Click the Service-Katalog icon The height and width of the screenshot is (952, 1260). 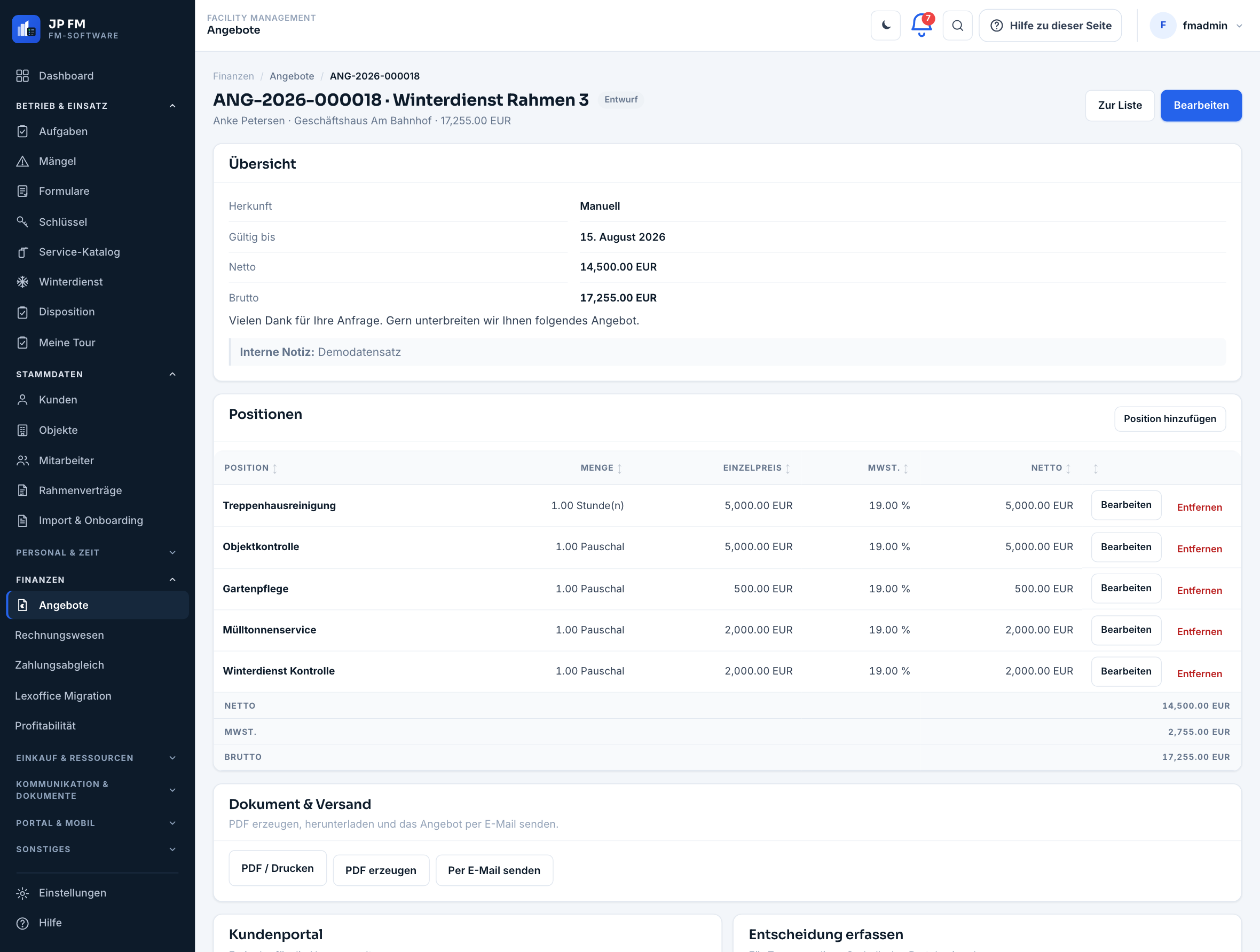tap(22, 252)
